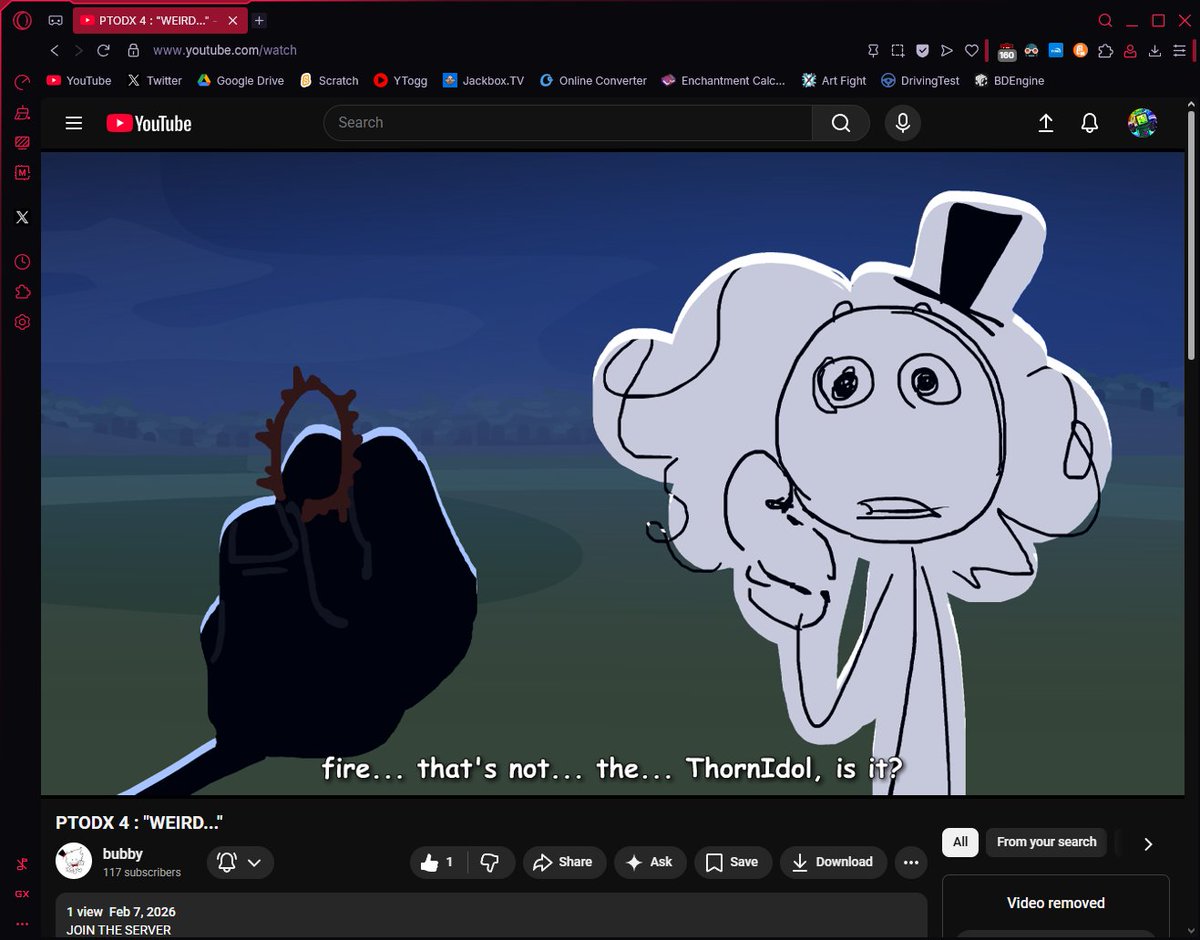Open the GX Corner gamepad icon
Viewport: 1200px width, 940px height.
[56, 20]
